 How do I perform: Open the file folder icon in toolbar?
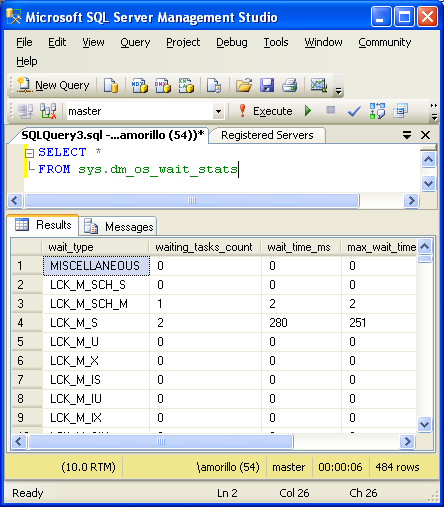[x=244, y=85]
